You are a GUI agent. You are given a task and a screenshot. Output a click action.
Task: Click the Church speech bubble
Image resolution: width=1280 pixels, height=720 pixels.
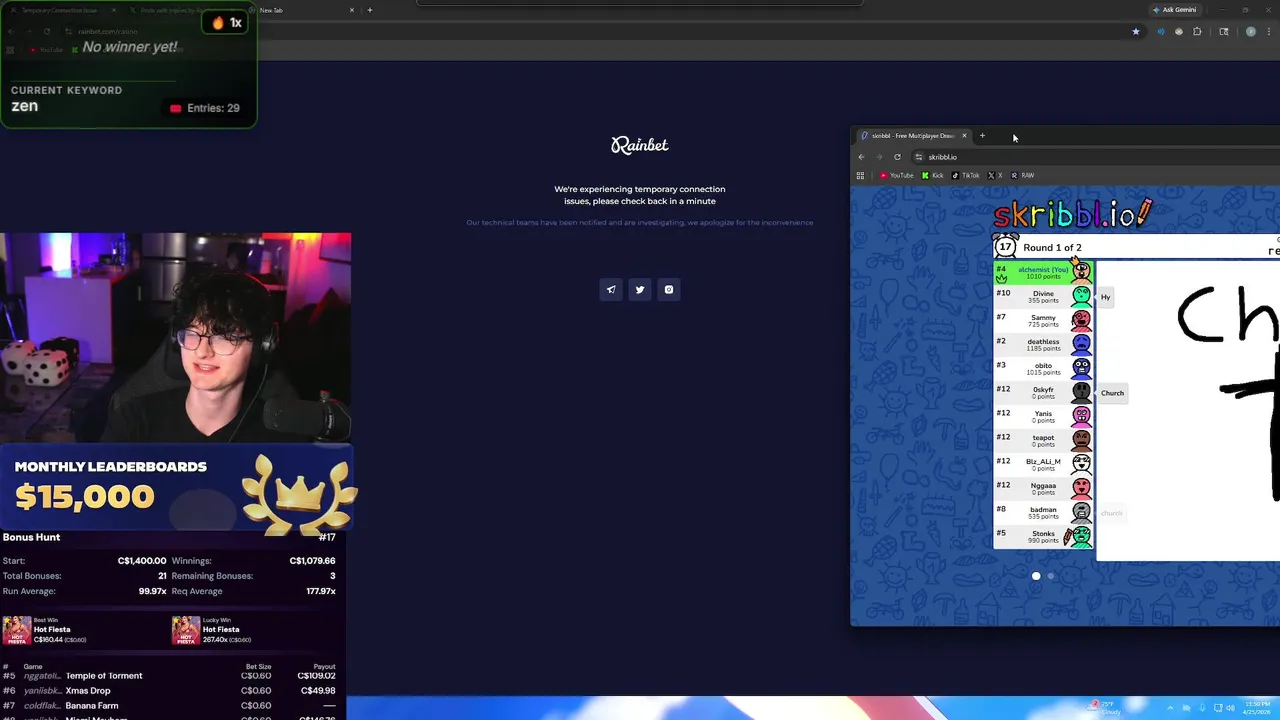(x=1112, y=393)
